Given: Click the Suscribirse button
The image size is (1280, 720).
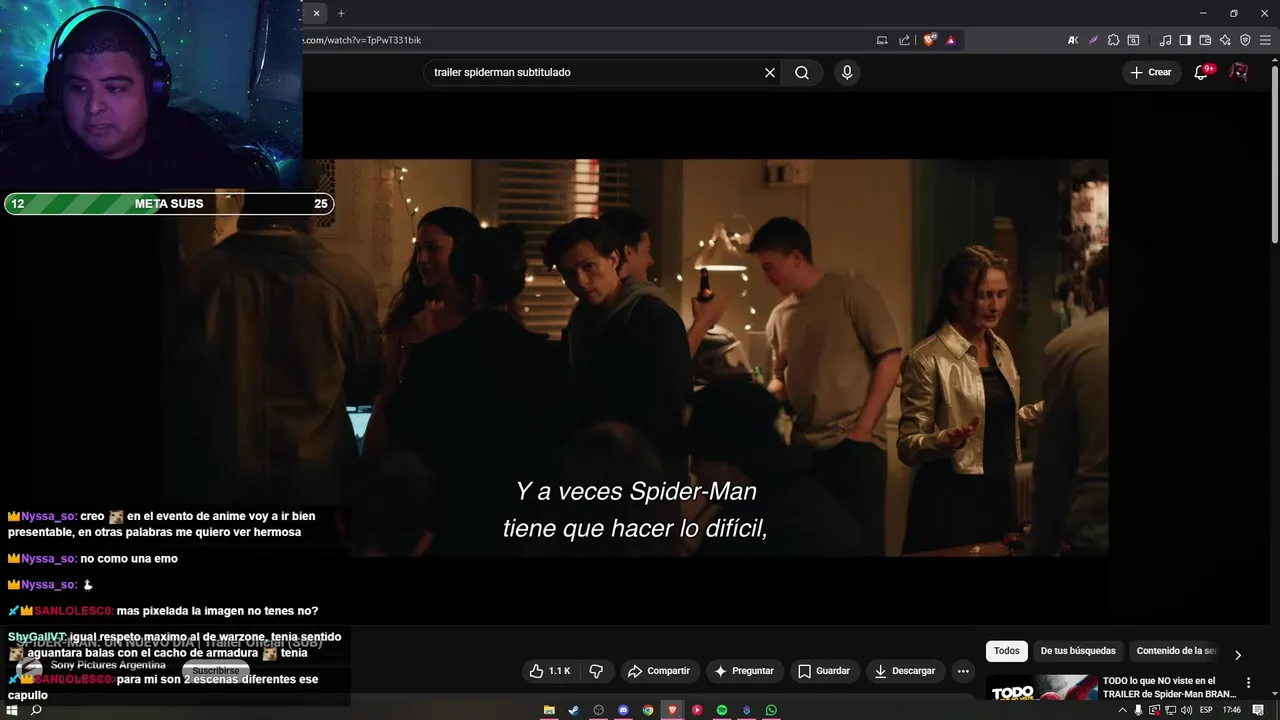Looking at the screenshot, I should coord(216,670).
